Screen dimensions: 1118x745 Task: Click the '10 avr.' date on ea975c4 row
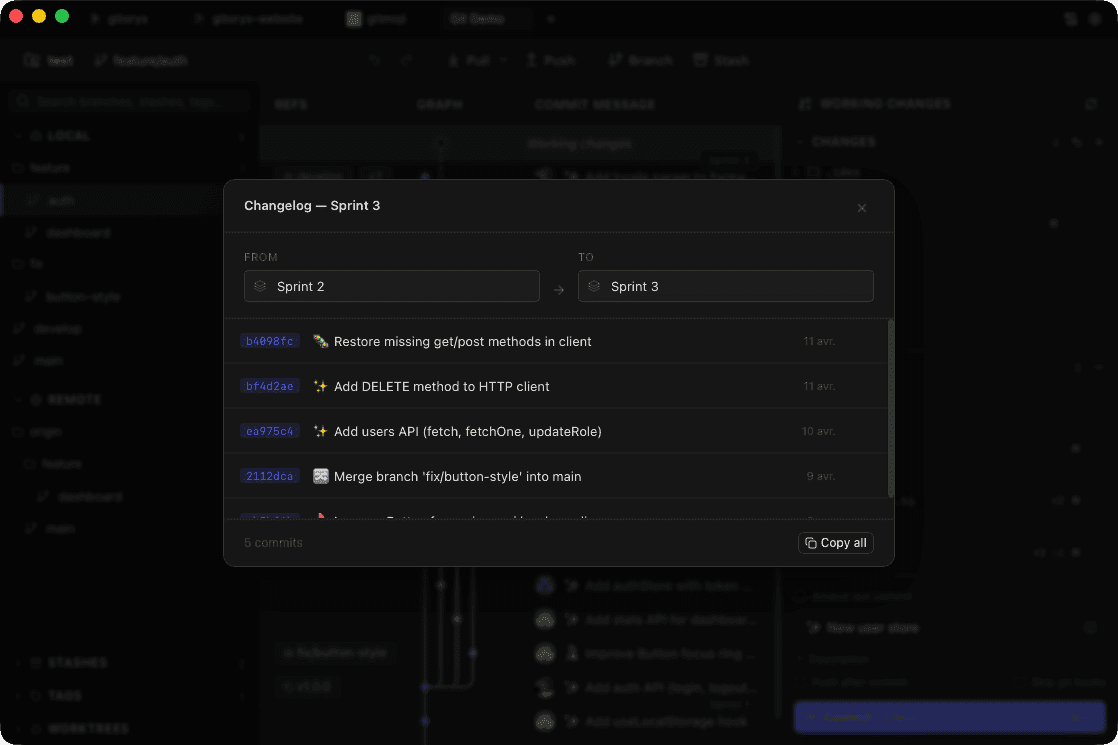pyautogui.click(x=818, y=431)
